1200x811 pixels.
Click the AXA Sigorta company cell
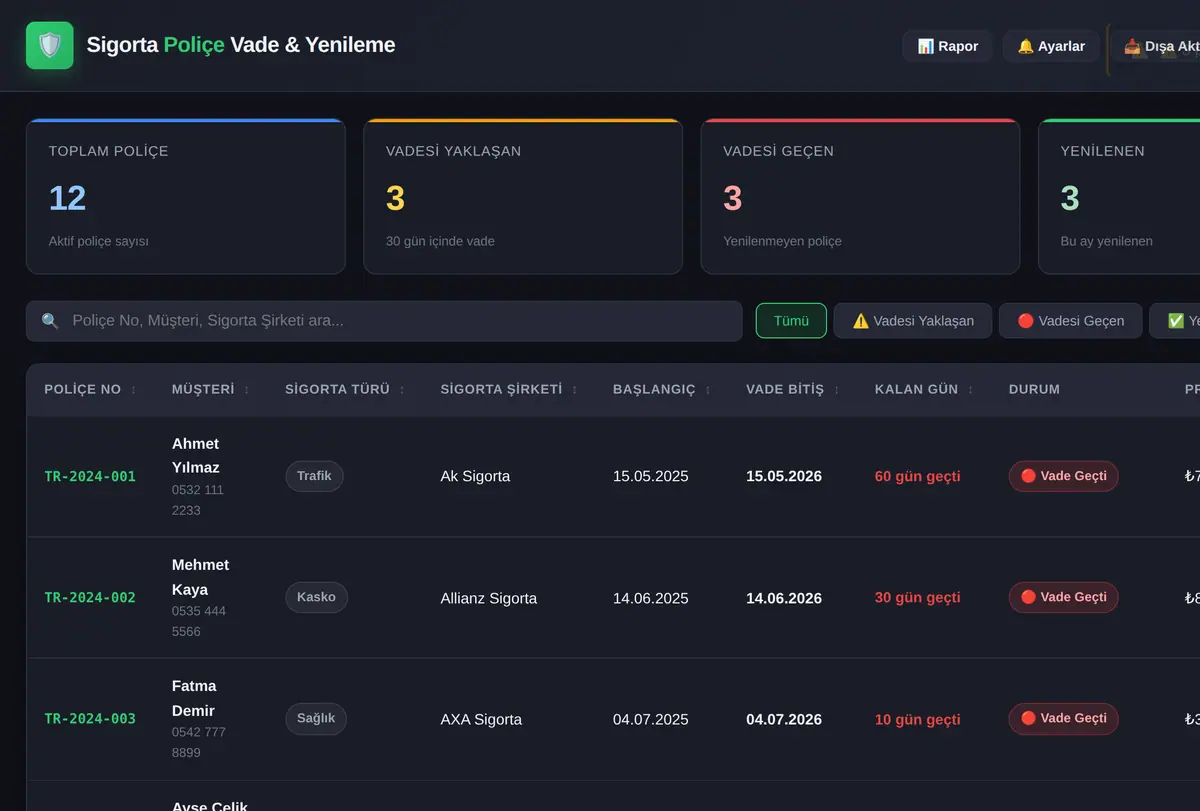point(481,720)
